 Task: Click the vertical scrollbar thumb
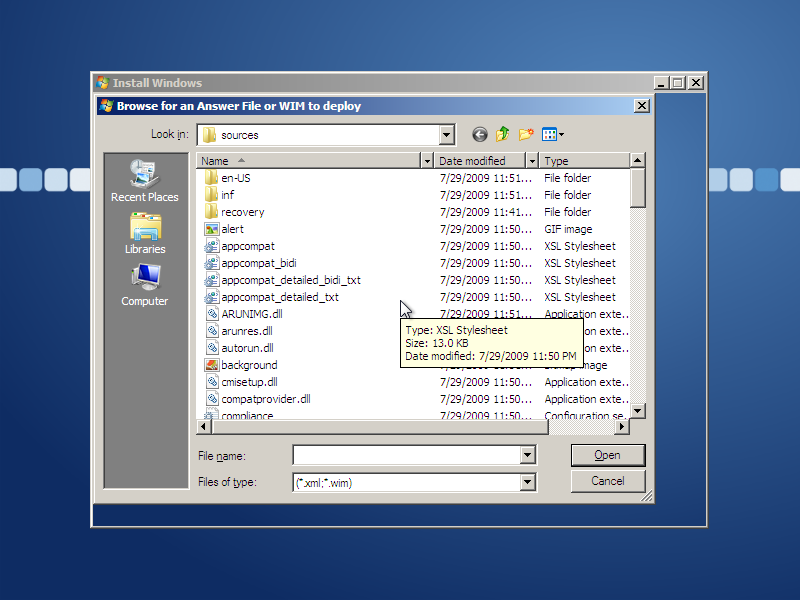637,188
